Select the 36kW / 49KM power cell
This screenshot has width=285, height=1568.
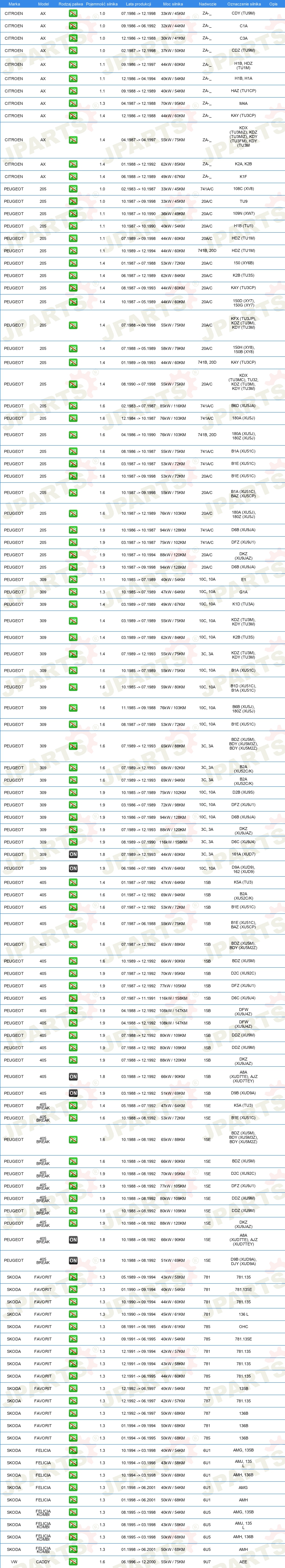(x=173, y=214)
